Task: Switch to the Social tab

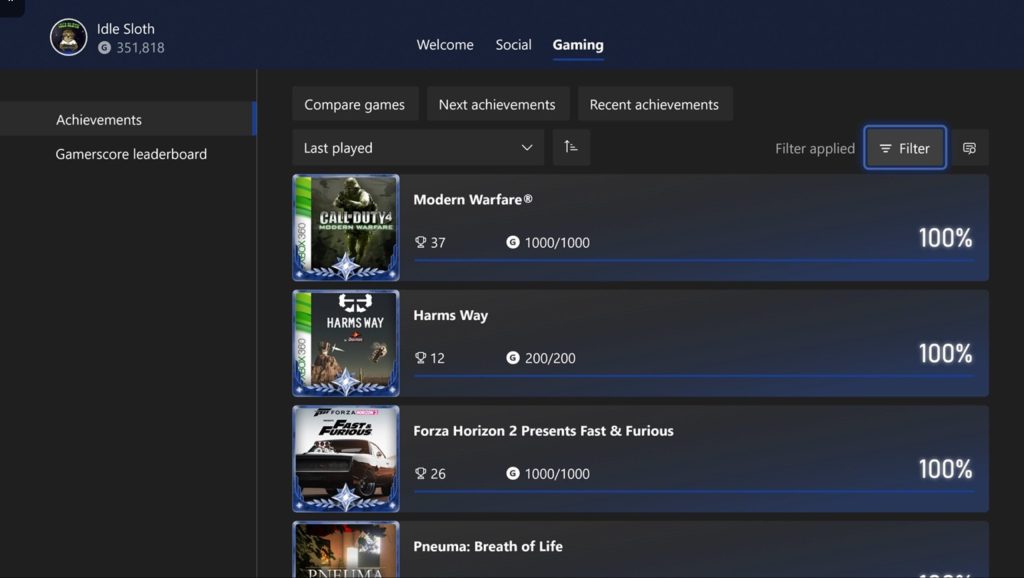Action: (x=513, y=44)
